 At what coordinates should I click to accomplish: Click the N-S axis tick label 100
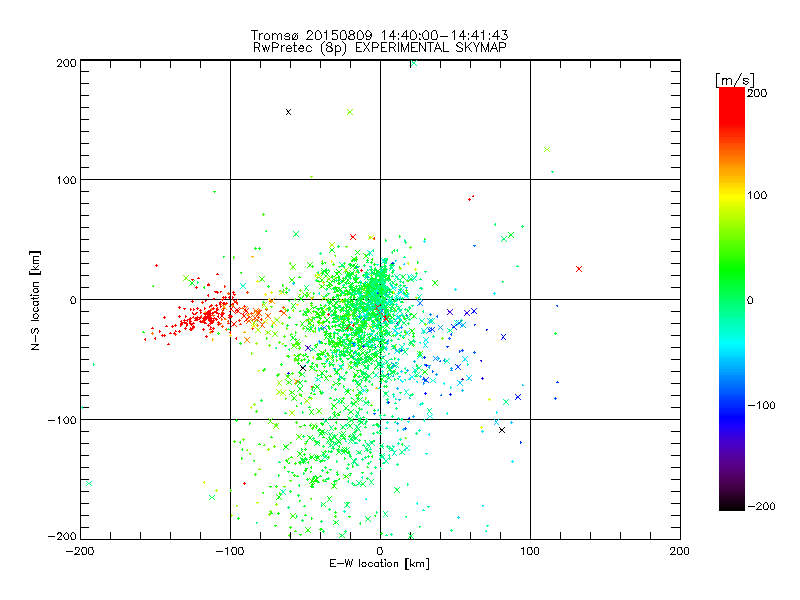tap(66, 181)
